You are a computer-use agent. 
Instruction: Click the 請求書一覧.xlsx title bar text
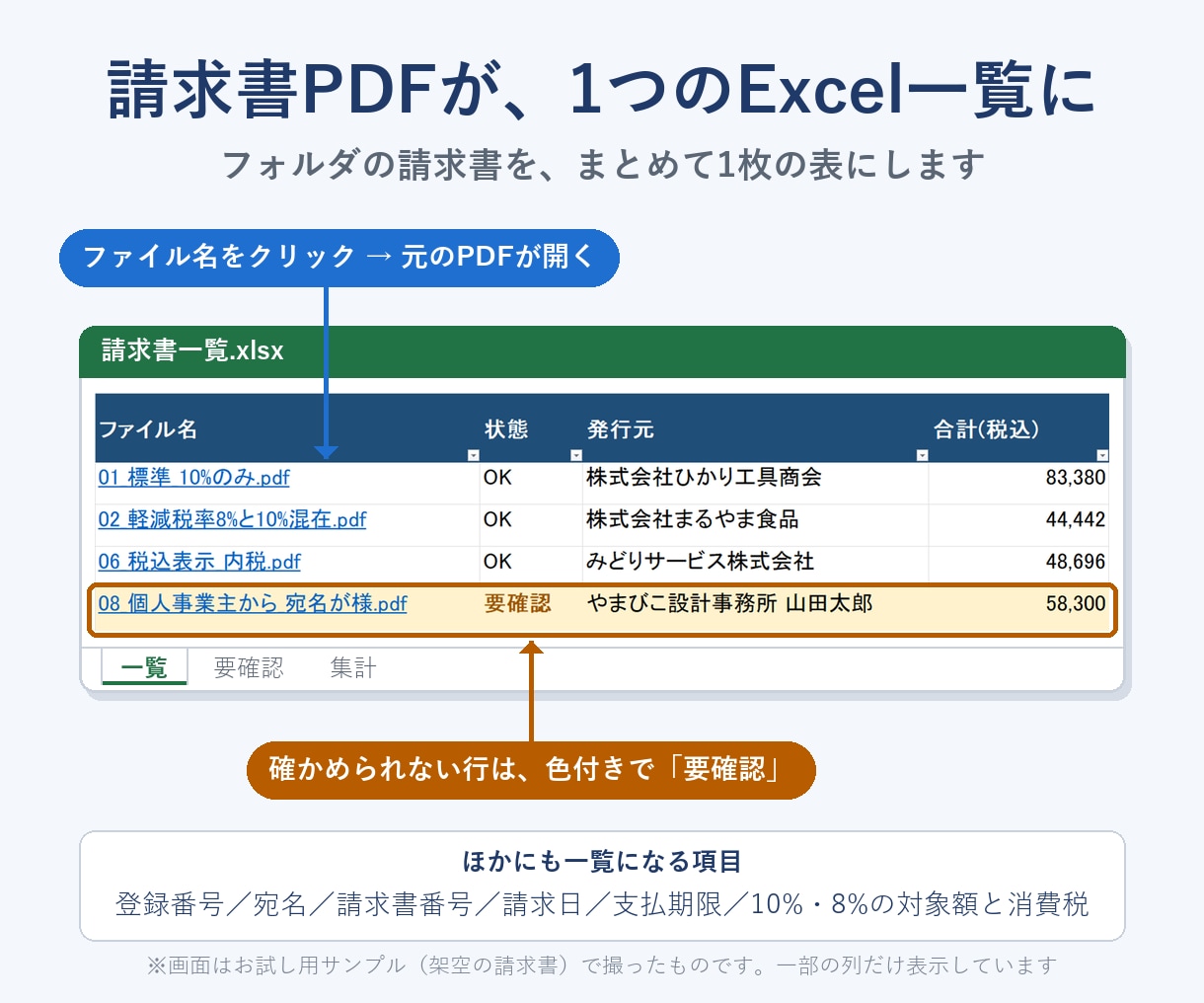(192, 350)
